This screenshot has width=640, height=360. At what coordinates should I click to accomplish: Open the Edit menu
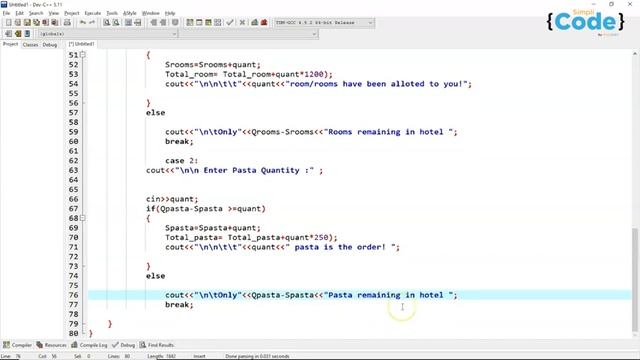[x=19, y=13]
